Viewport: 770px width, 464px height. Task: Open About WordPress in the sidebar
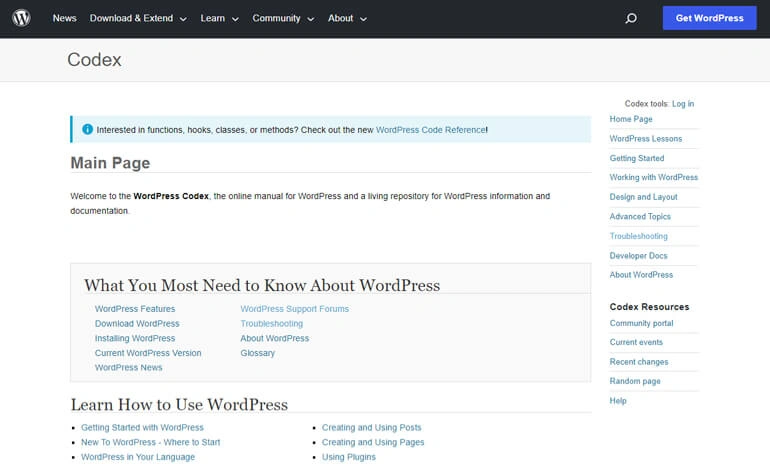pyautogui.click(x=641, y=275)
